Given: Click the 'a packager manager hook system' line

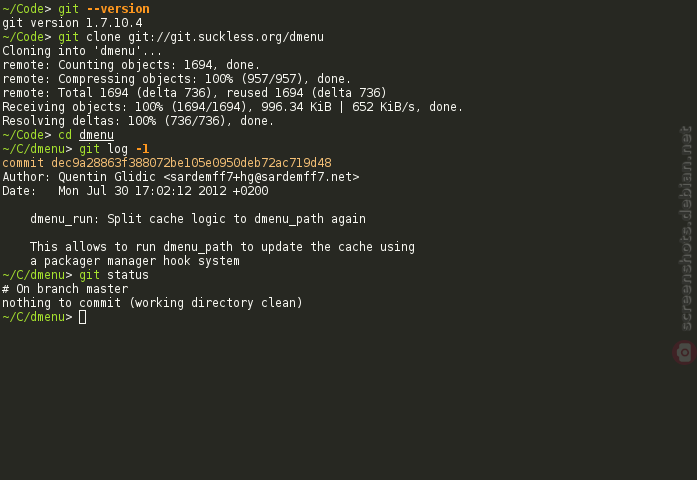Looking at the screenshot, I should pyautogui.click(x=135, y=261).
